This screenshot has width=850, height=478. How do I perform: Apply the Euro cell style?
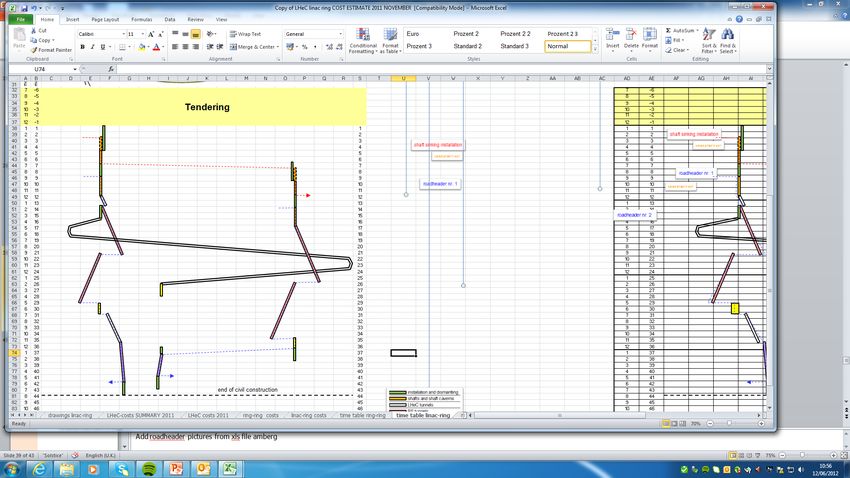click(x=413, y=34)
